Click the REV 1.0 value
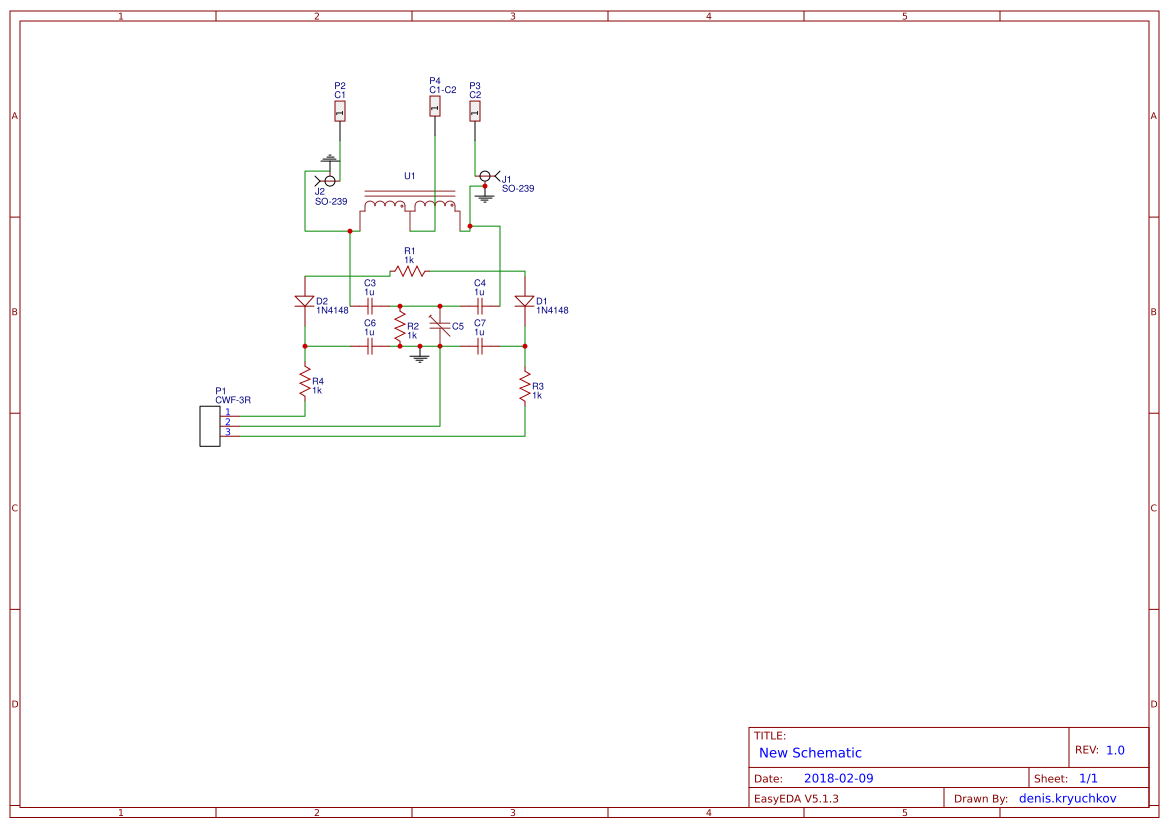This screenshot has width=1169, height=828. (x=1115, y=750)
